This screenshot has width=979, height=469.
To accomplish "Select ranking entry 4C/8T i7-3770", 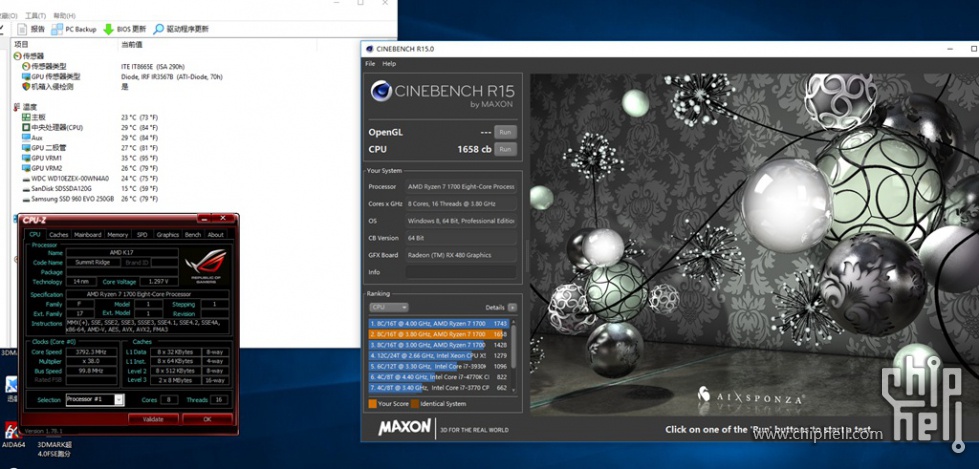I will point(439,387).
